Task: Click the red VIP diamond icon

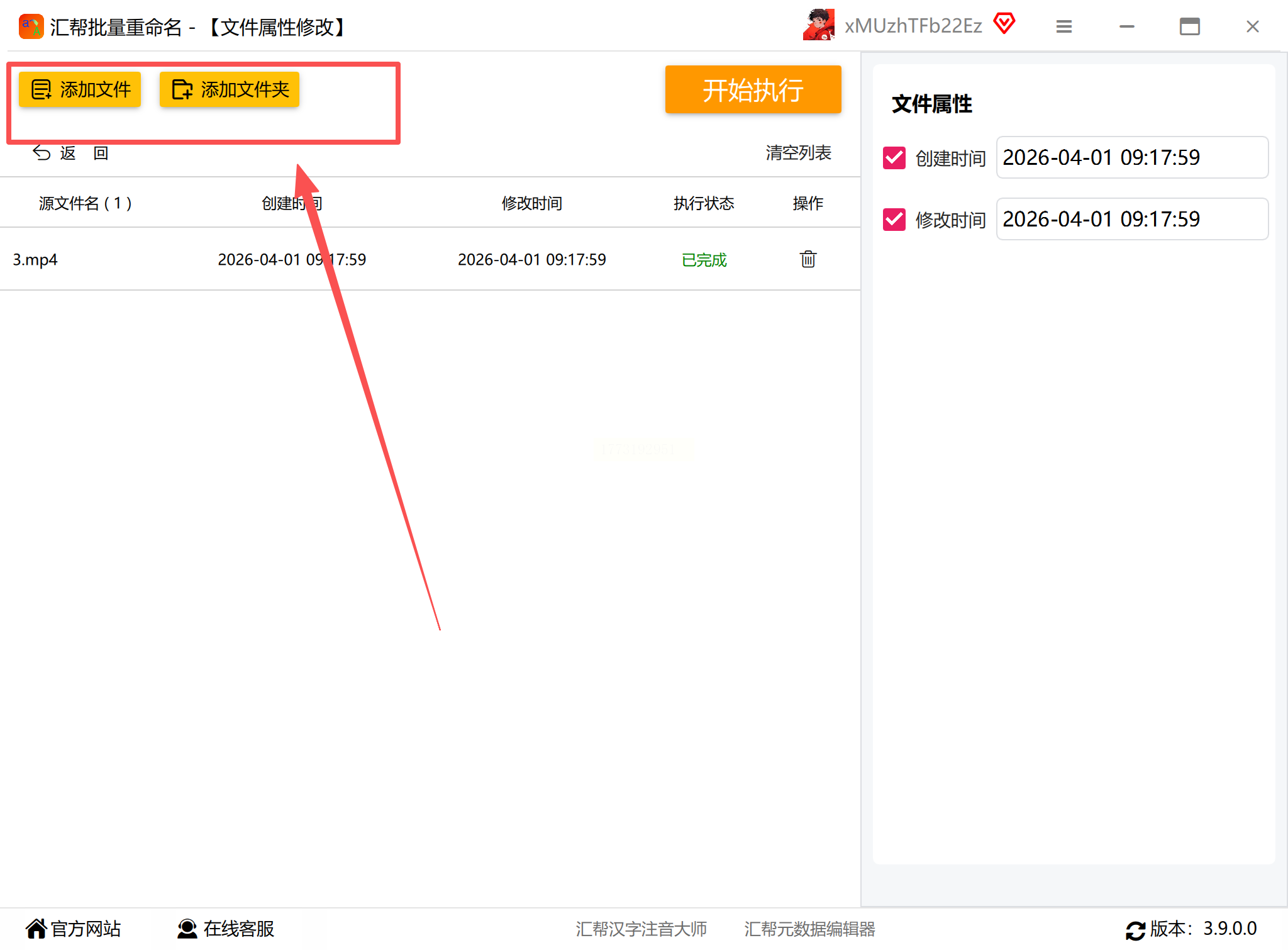Action: tap(1004, 24)
